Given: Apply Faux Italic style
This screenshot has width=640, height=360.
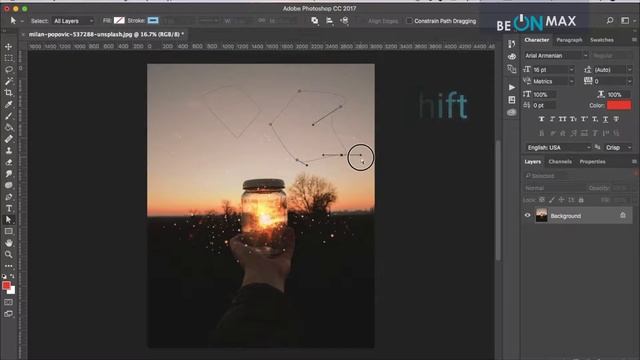Looking at the screenshot, I should [552, 119].
